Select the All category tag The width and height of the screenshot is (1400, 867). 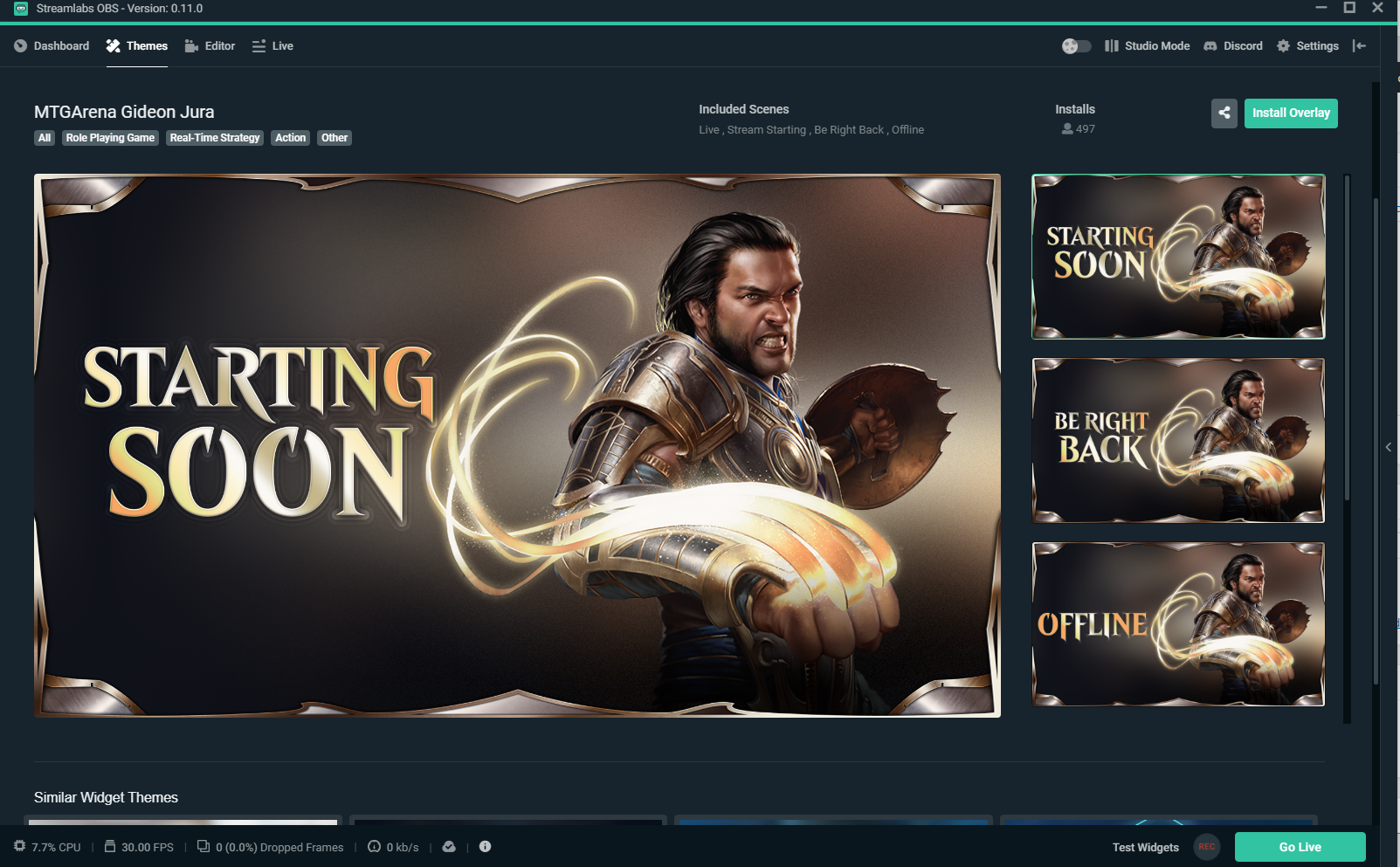coord(45,138)
